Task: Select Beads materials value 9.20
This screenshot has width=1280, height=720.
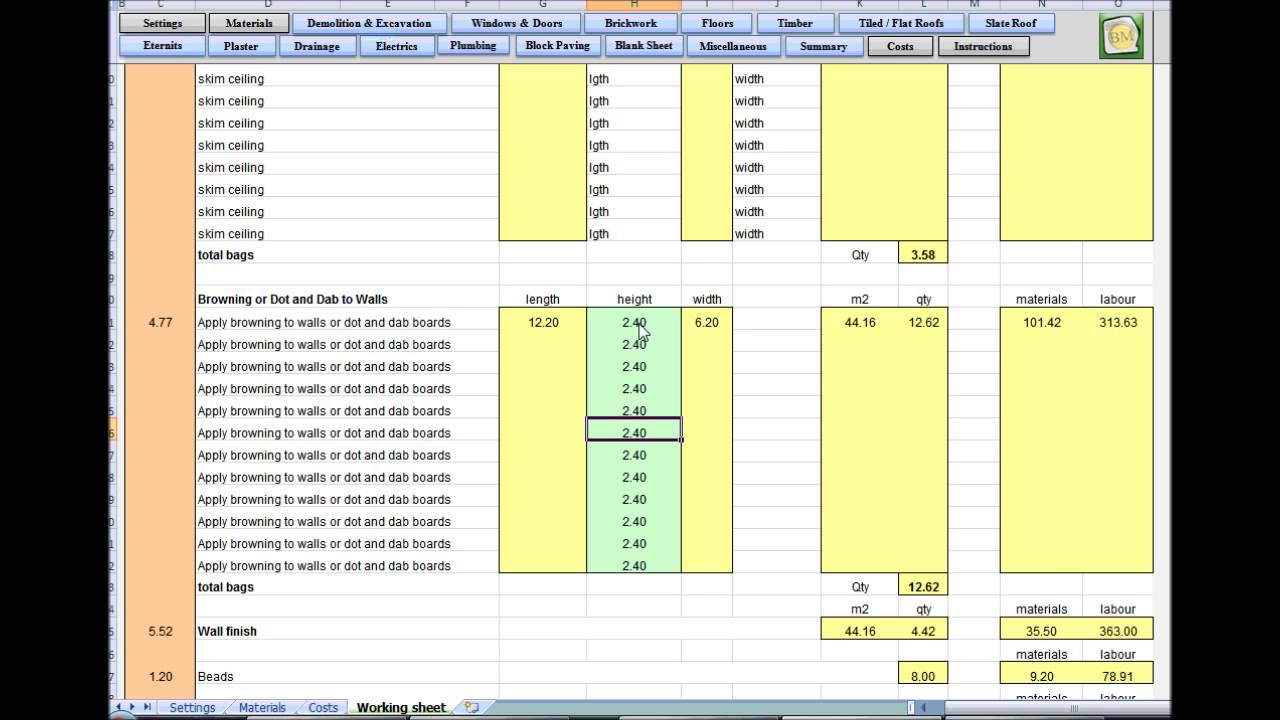Action: [x=1041, y=676]
